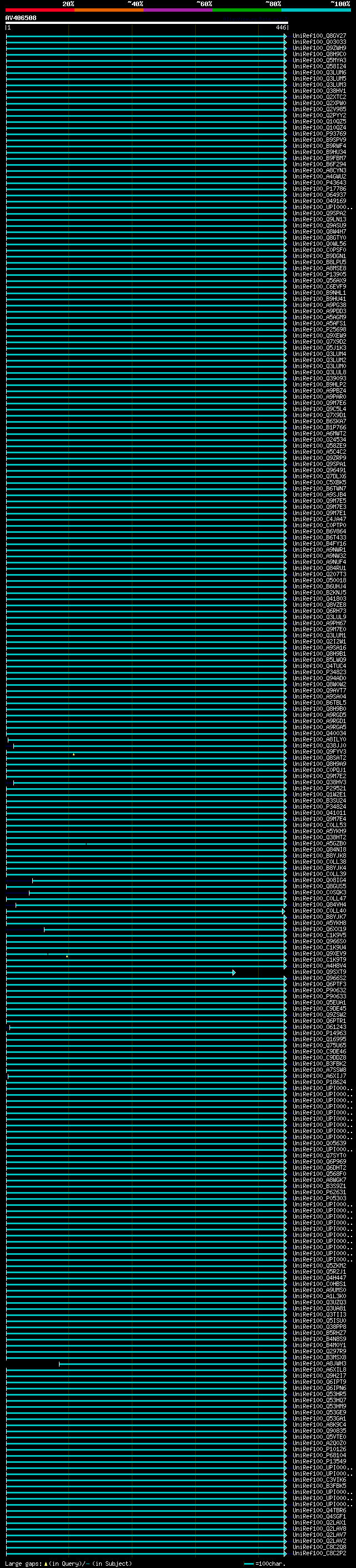Open hit UniRef100_C0PQJ1
The image size is (356, 1568).
click(x=319, y=770)
